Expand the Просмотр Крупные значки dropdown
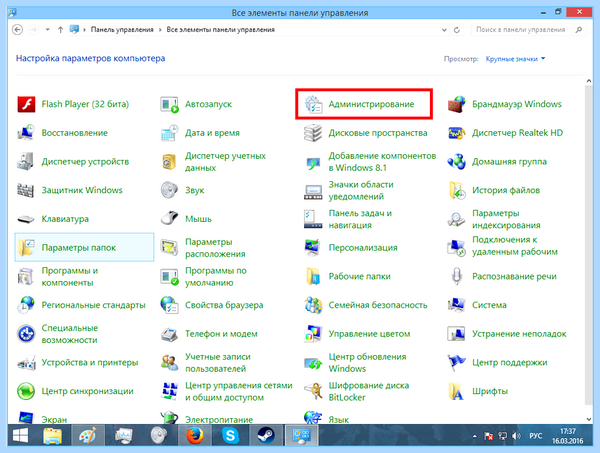The width and height of the screenshot is (600, 453). (x=515, y=59)
